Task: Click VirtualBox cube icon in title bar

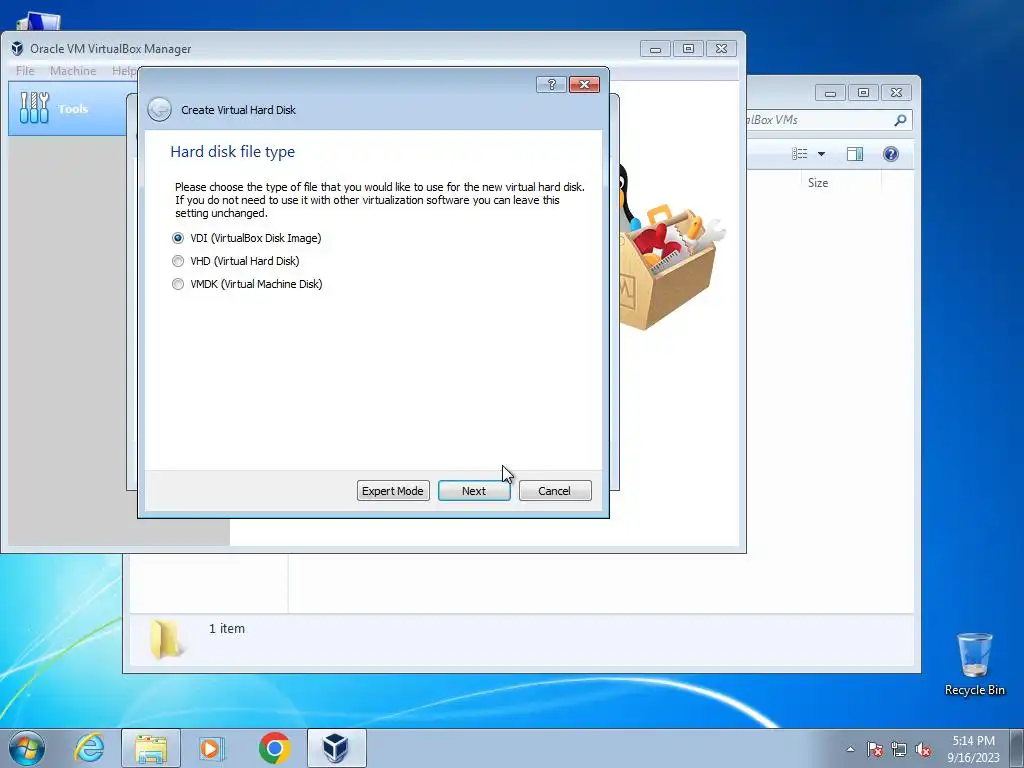Action: click(17, 49)
